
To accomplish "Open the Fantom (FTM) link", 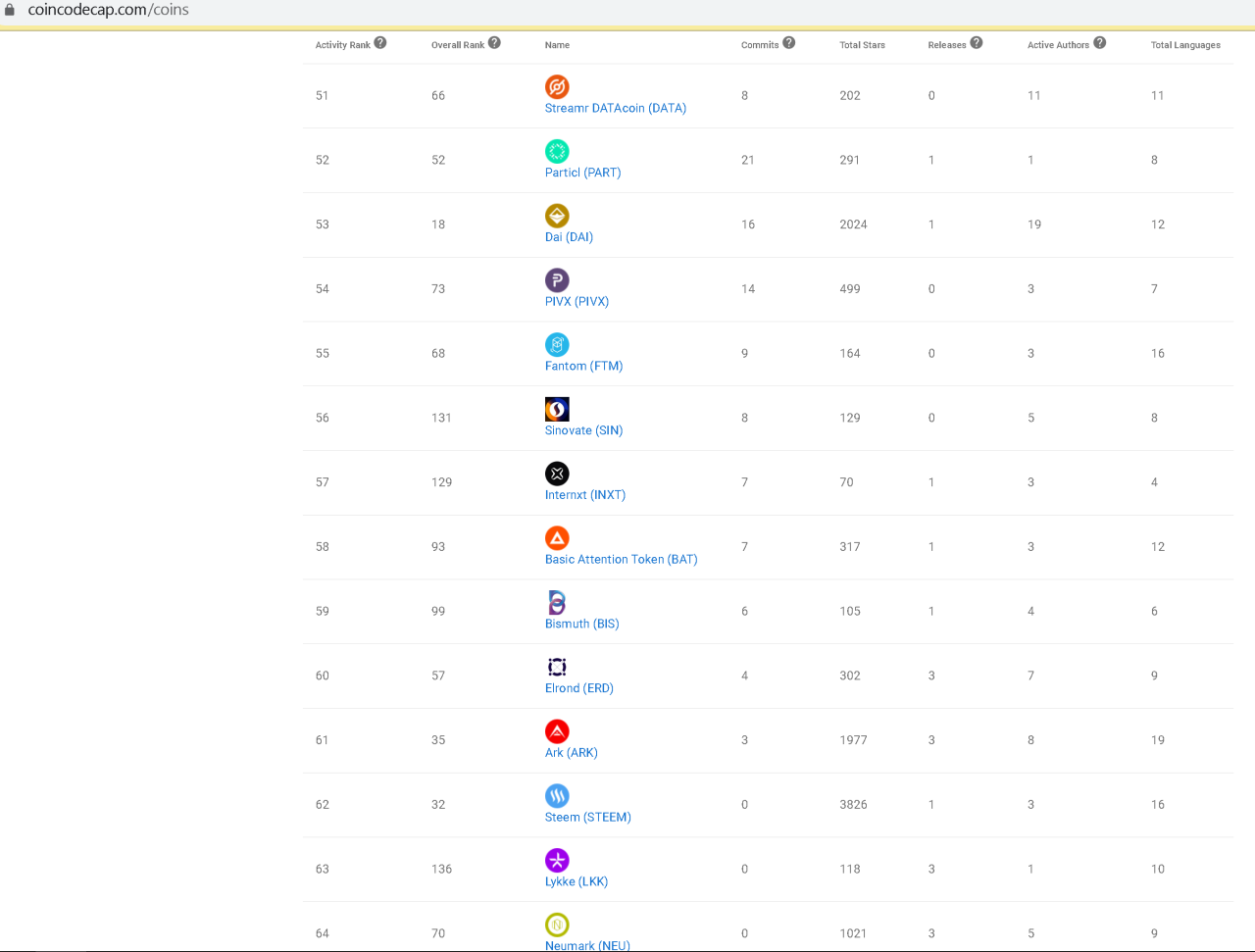I will [x=584, y=366].
